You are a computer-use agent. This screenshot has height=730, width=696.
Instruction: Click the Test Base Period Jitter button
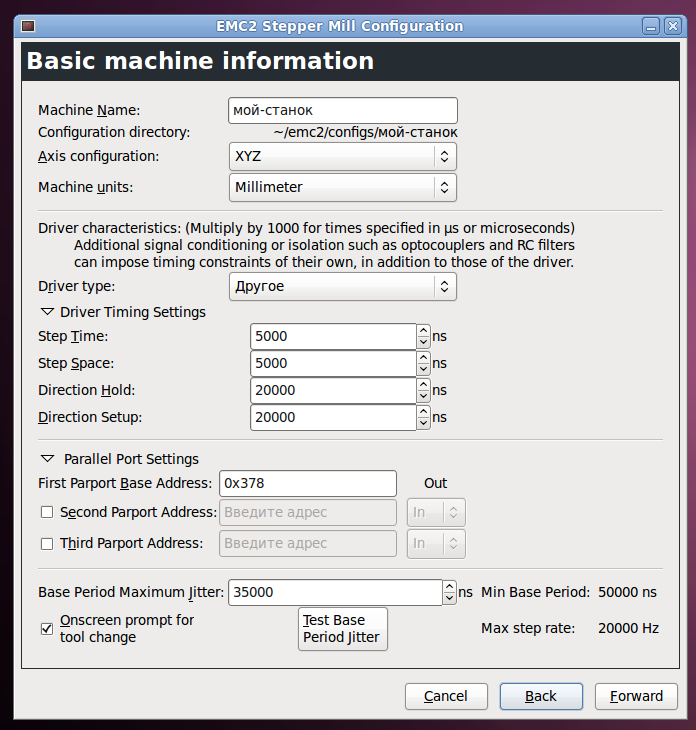tap(343, 629)
